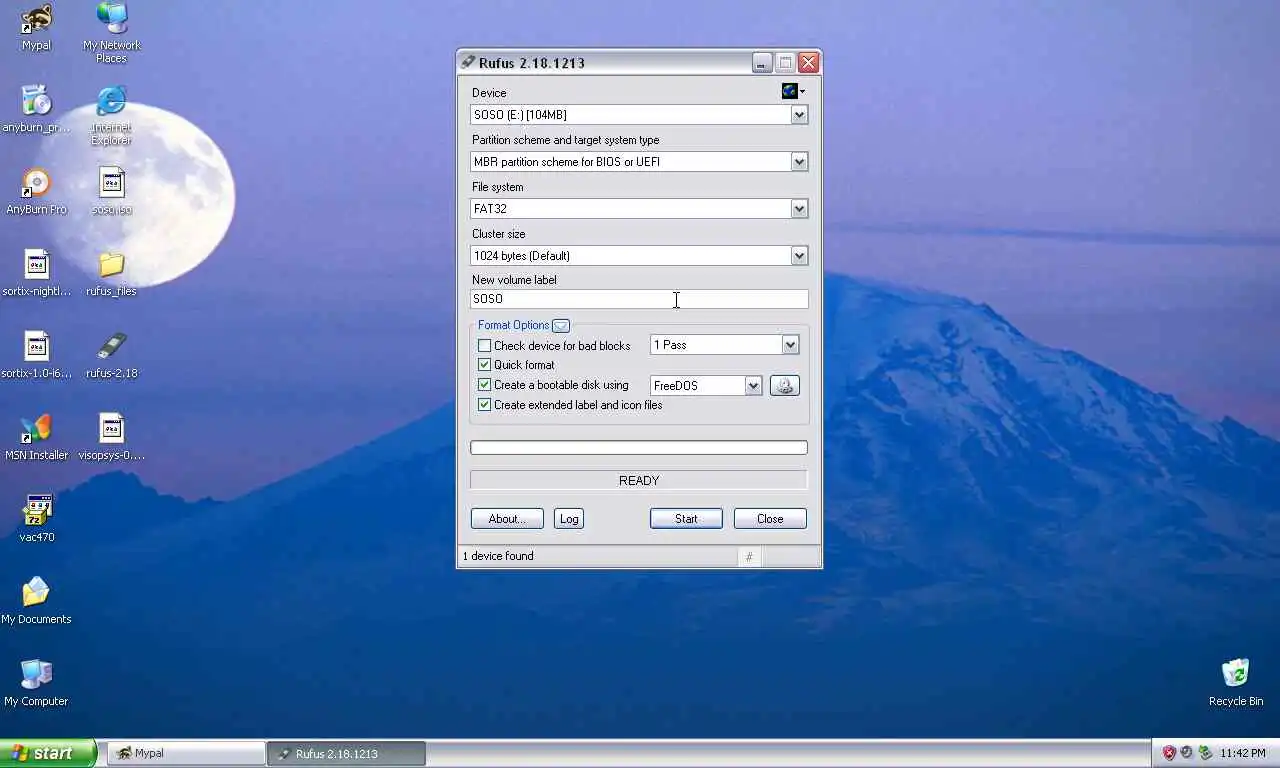The width and height of the screenshot is (1280, 768).
Task: Click Safely Remove Hardware tray icon
Action: tap(1205, 753)
